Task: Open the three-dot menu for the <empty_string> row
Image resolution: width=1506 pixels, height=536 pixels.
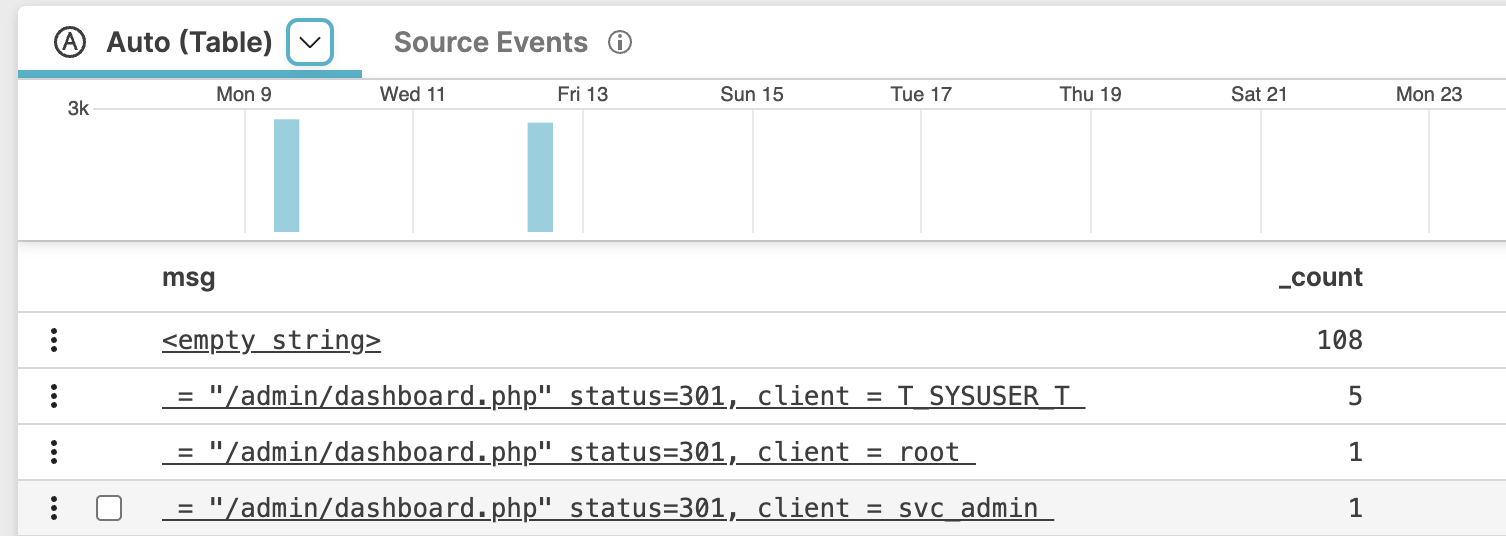Action: [54, 341]
